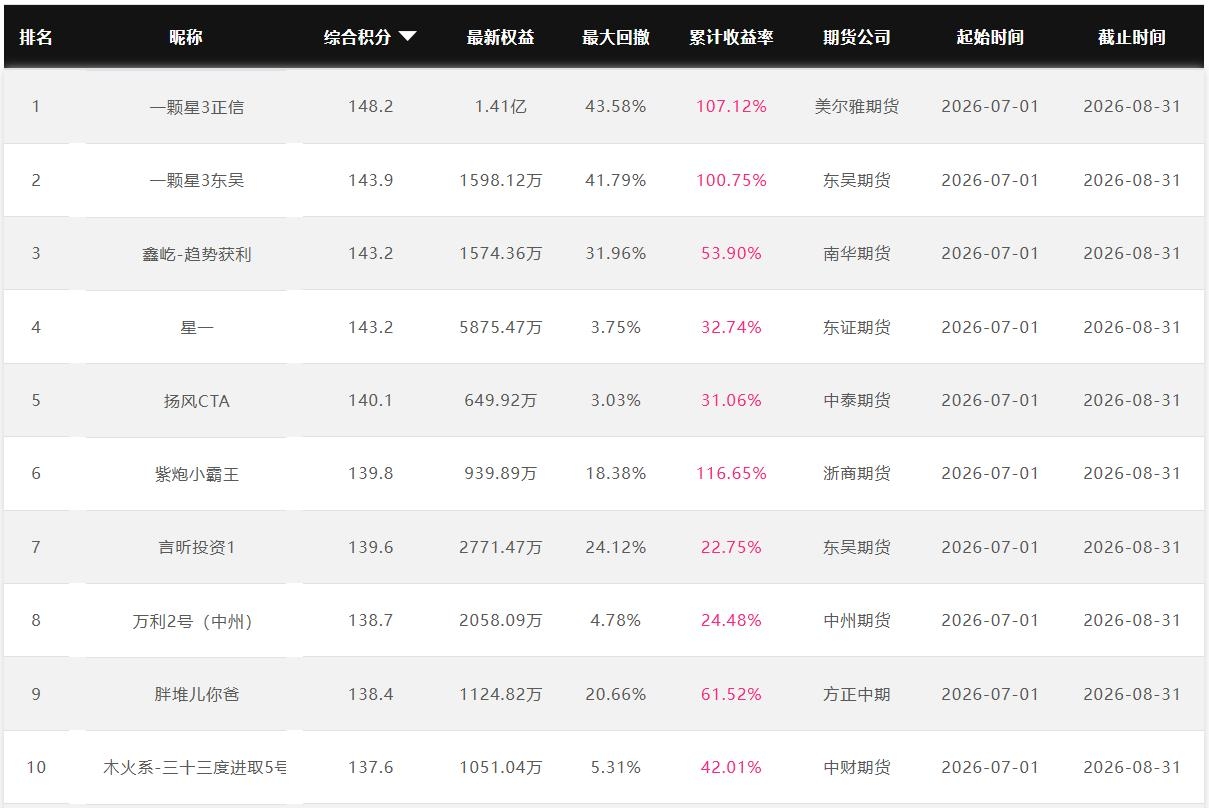Viewport: 1209px width, 808px height.
Task: Open trader 一颗星3正信 profile
Action: (x=197, y=107)
